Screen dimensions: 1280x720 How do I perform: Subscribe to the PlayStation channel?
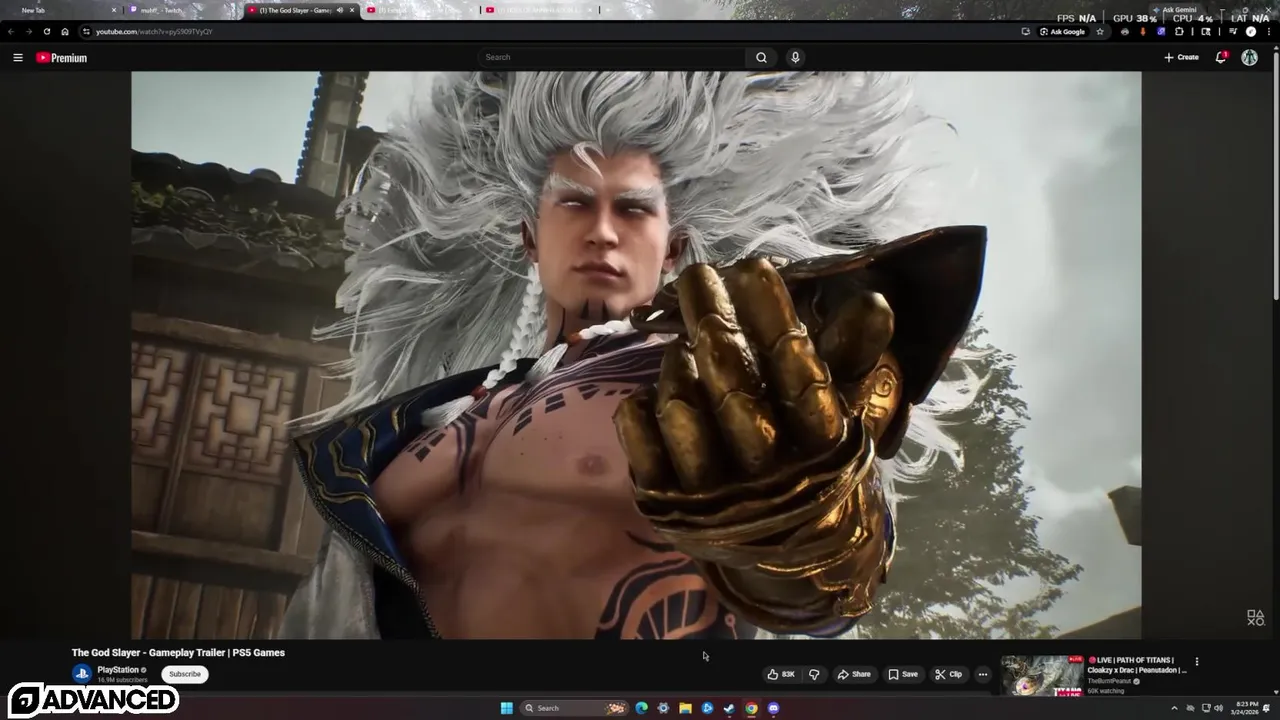pos(185,674)
